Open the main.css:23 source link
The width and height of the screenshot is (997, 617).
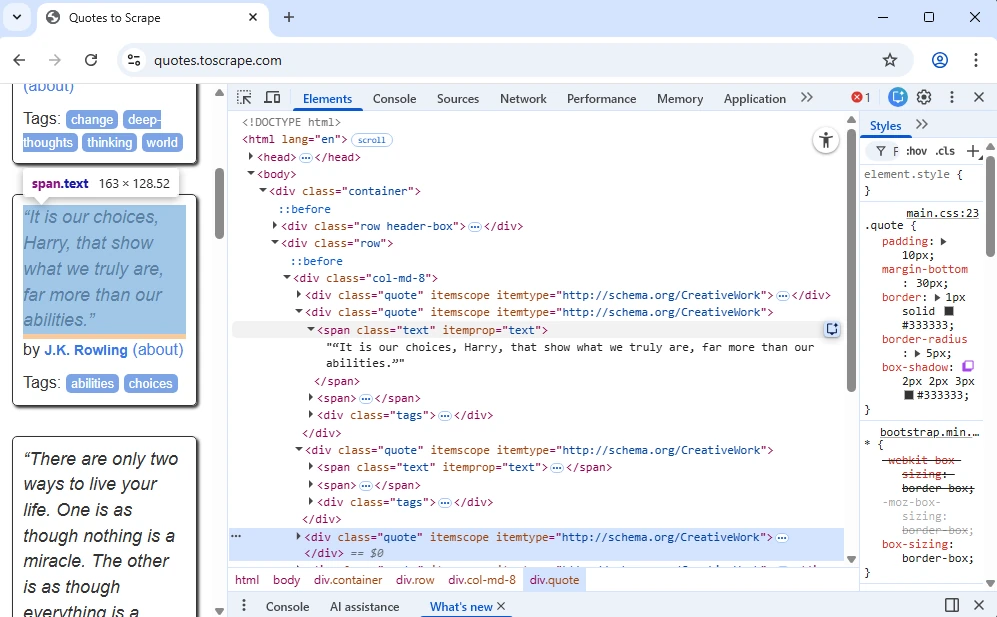942,213
